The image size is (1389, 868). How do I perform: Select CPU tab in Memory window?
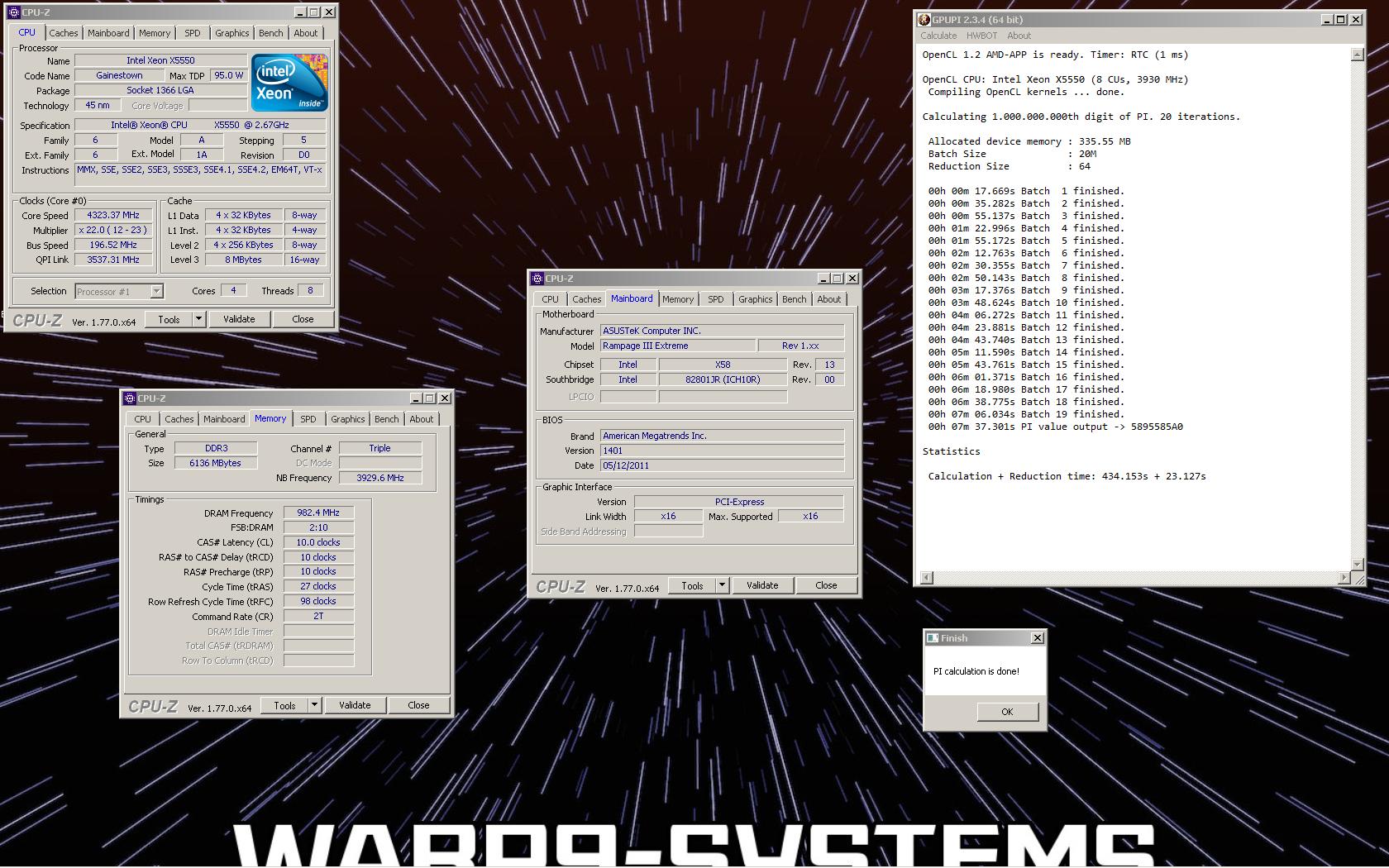click(142, 419)
